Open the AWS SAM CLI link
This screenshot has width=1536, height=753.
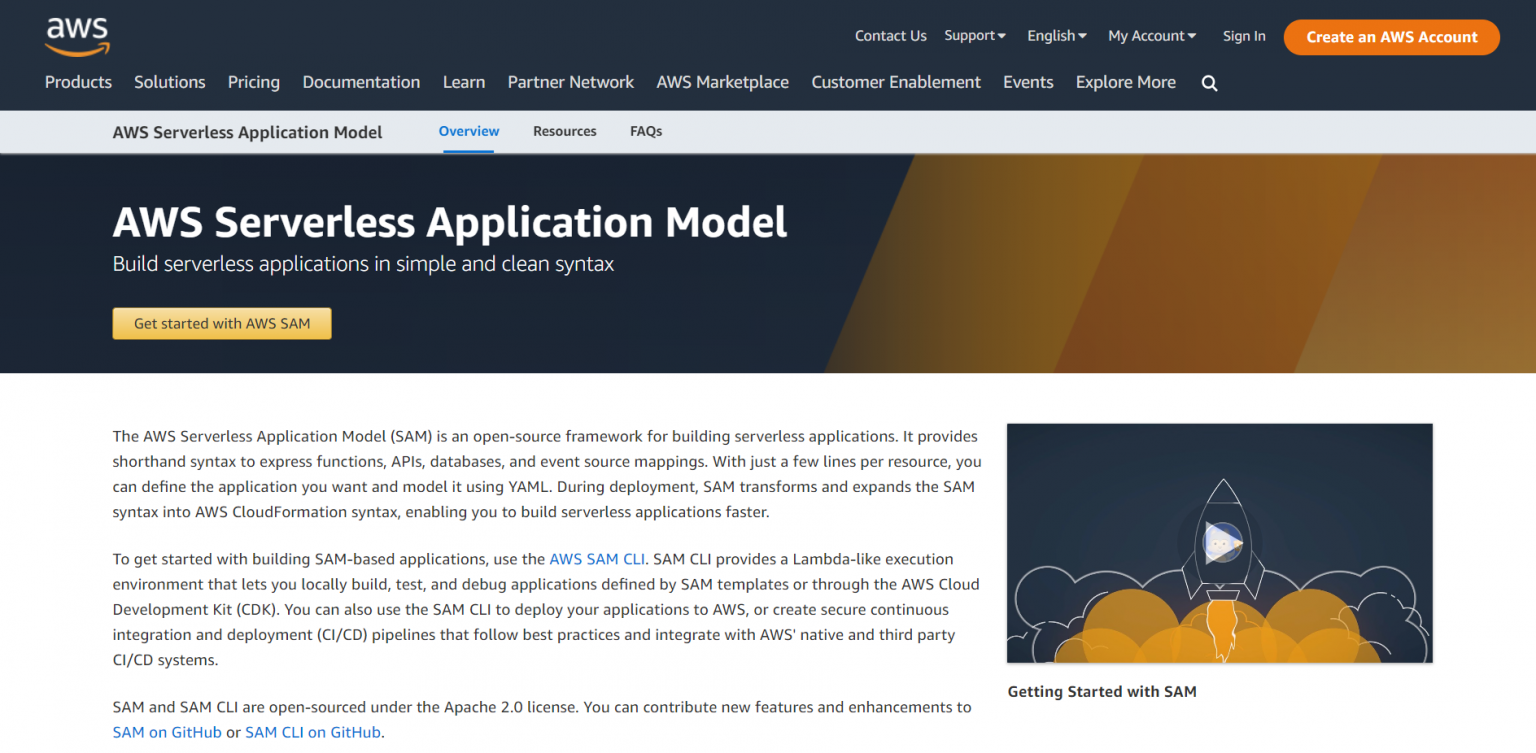pyautogui.click(x=597, y=559)
